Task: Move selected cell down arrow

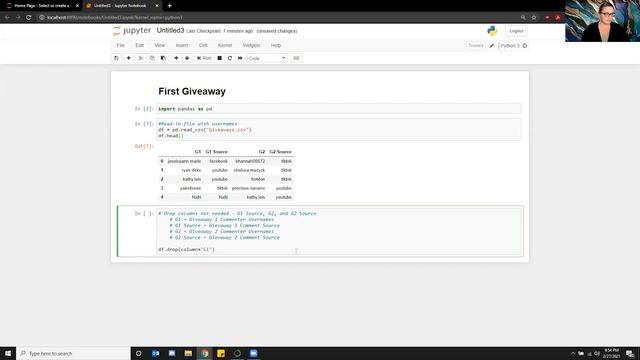Action: [x=187, y=58]
